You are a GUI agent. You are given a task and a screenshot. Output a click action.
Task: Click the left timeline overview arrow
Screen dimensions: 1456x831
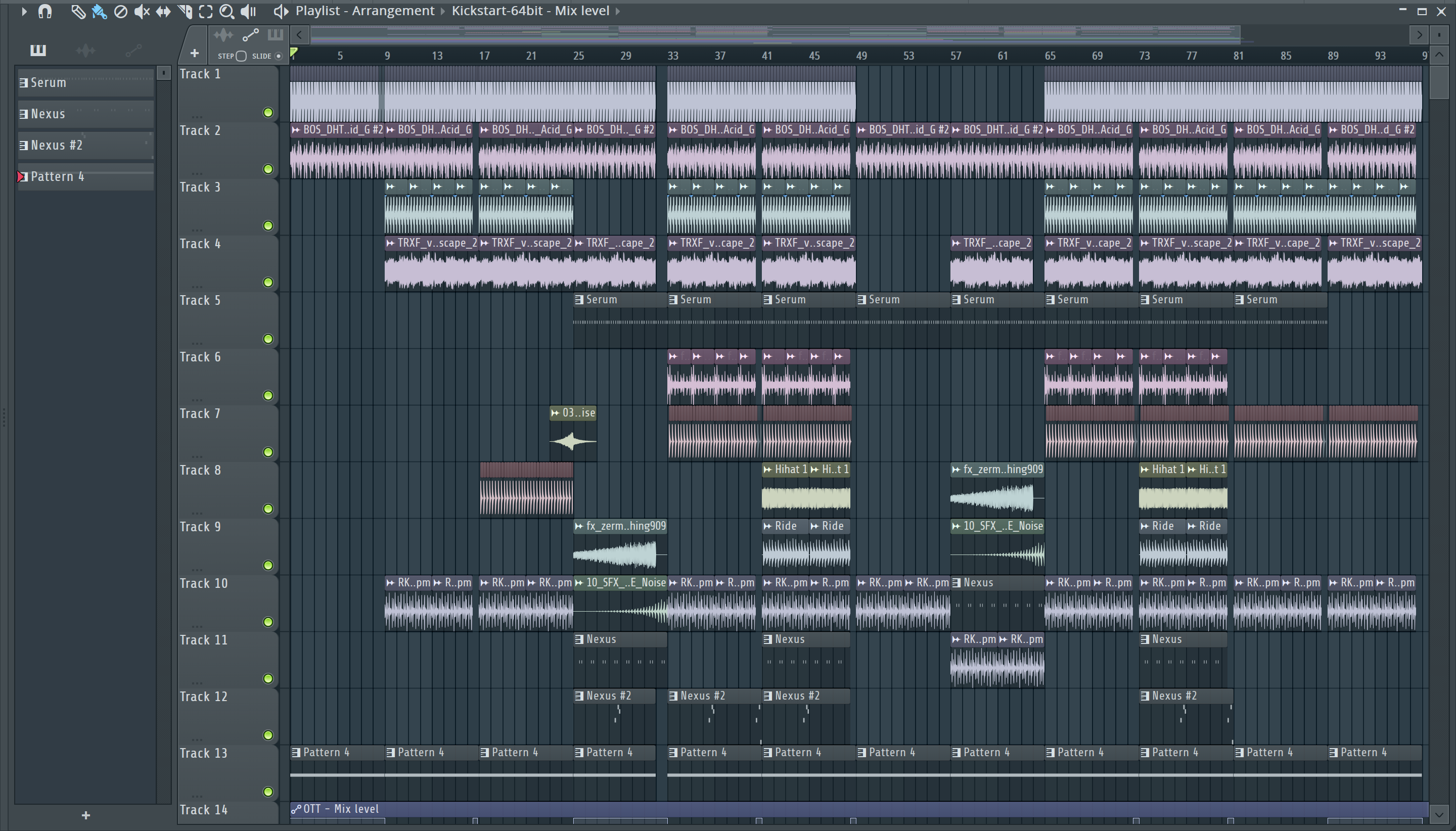coord(299,35)
